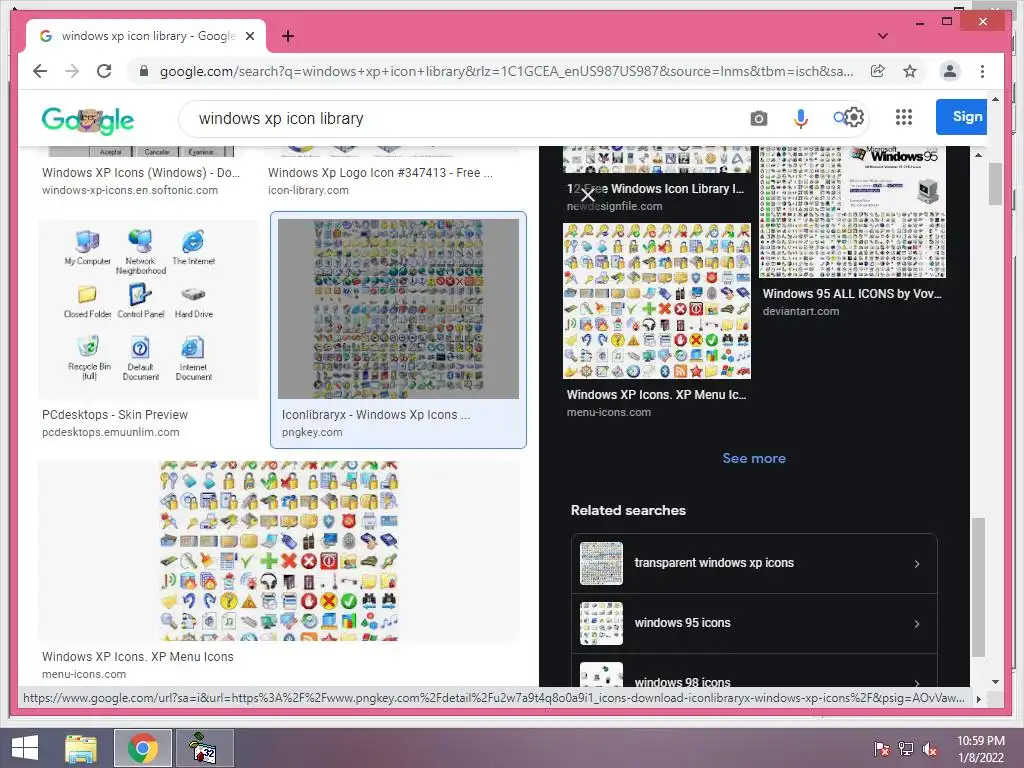
Task: Click the third taskbar application icon
Action: pos(205,748)
